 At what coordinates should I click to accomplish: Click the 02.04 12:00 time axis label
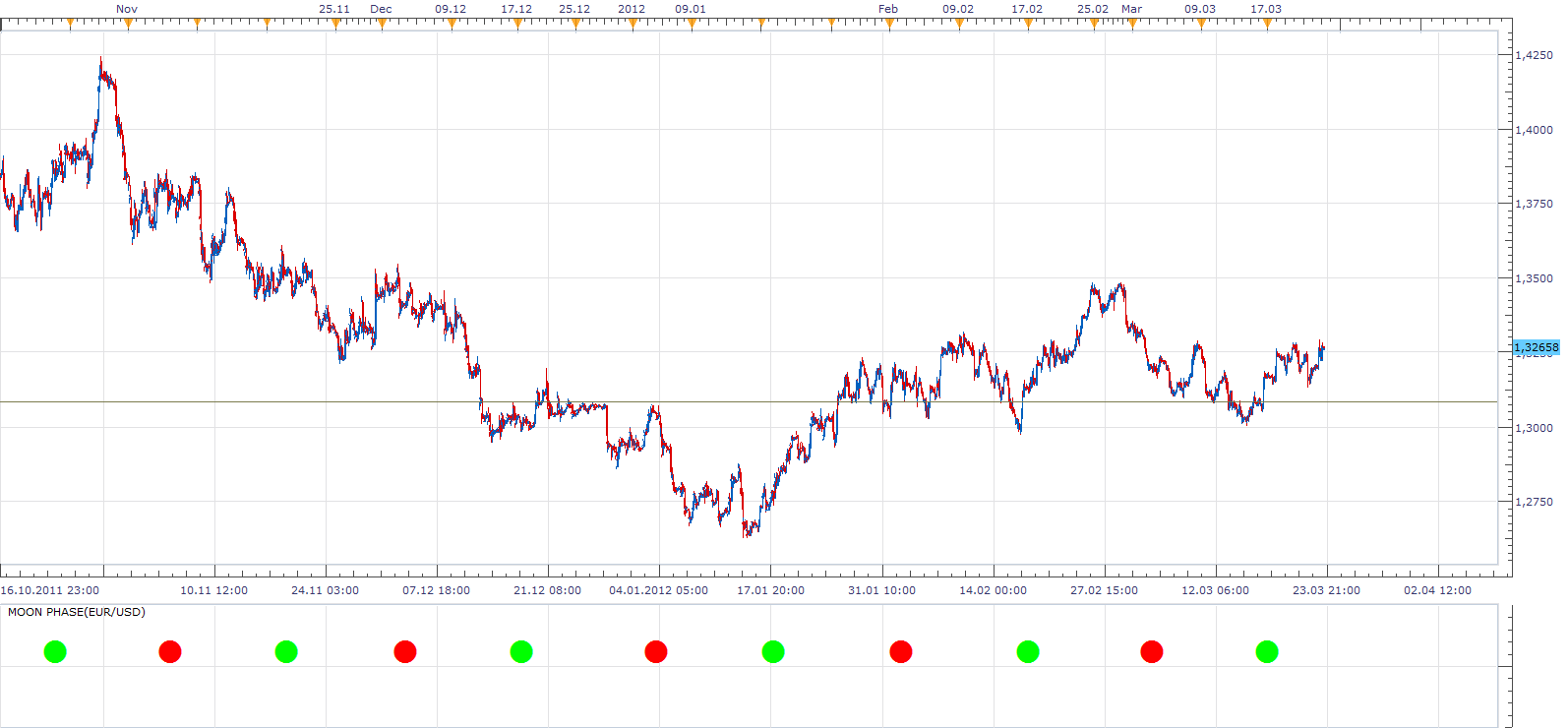pyautogui.click(x=1438, y=590)
